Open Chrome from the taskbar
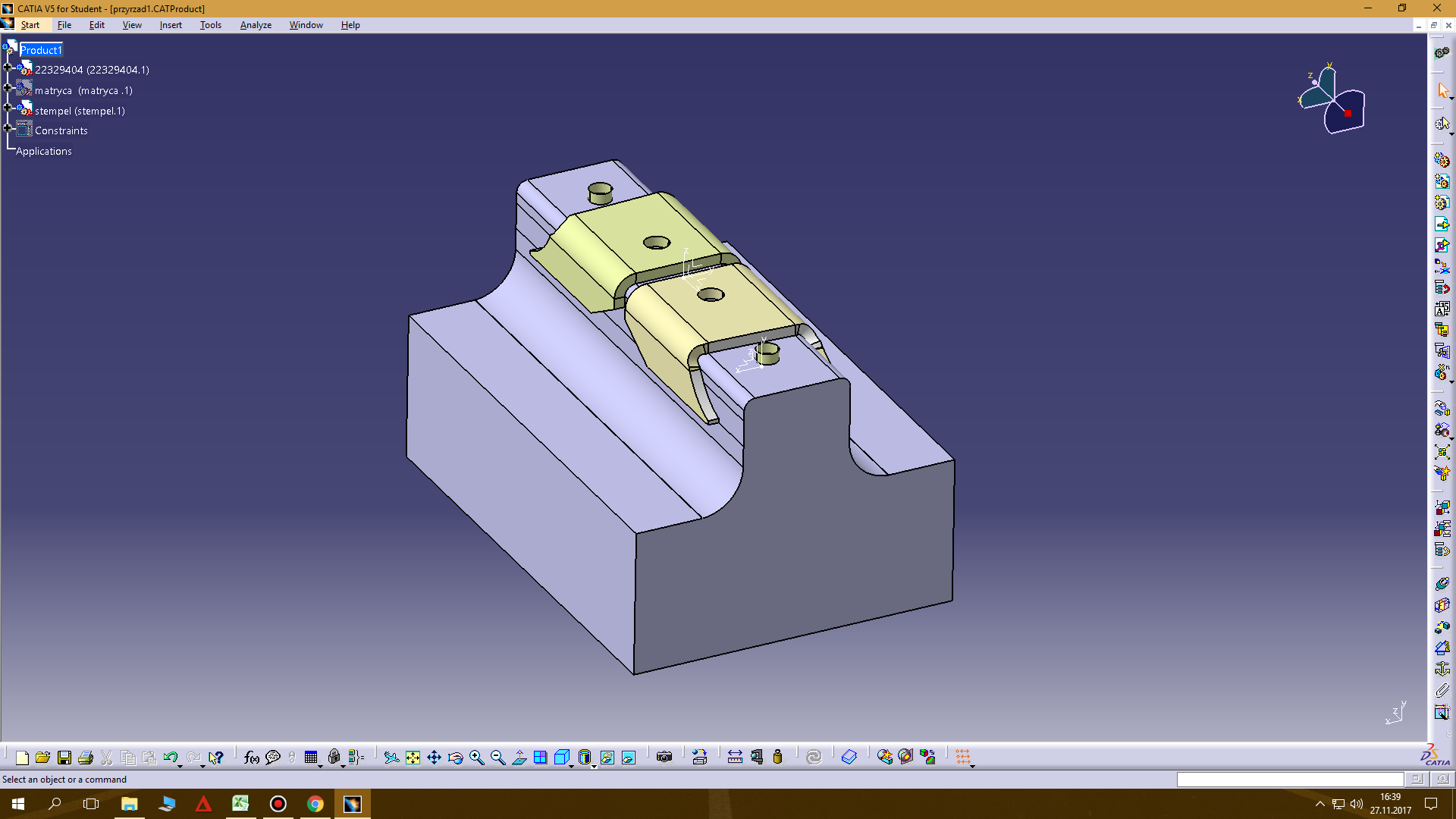The image size is (1456, 819). [315, 804]
